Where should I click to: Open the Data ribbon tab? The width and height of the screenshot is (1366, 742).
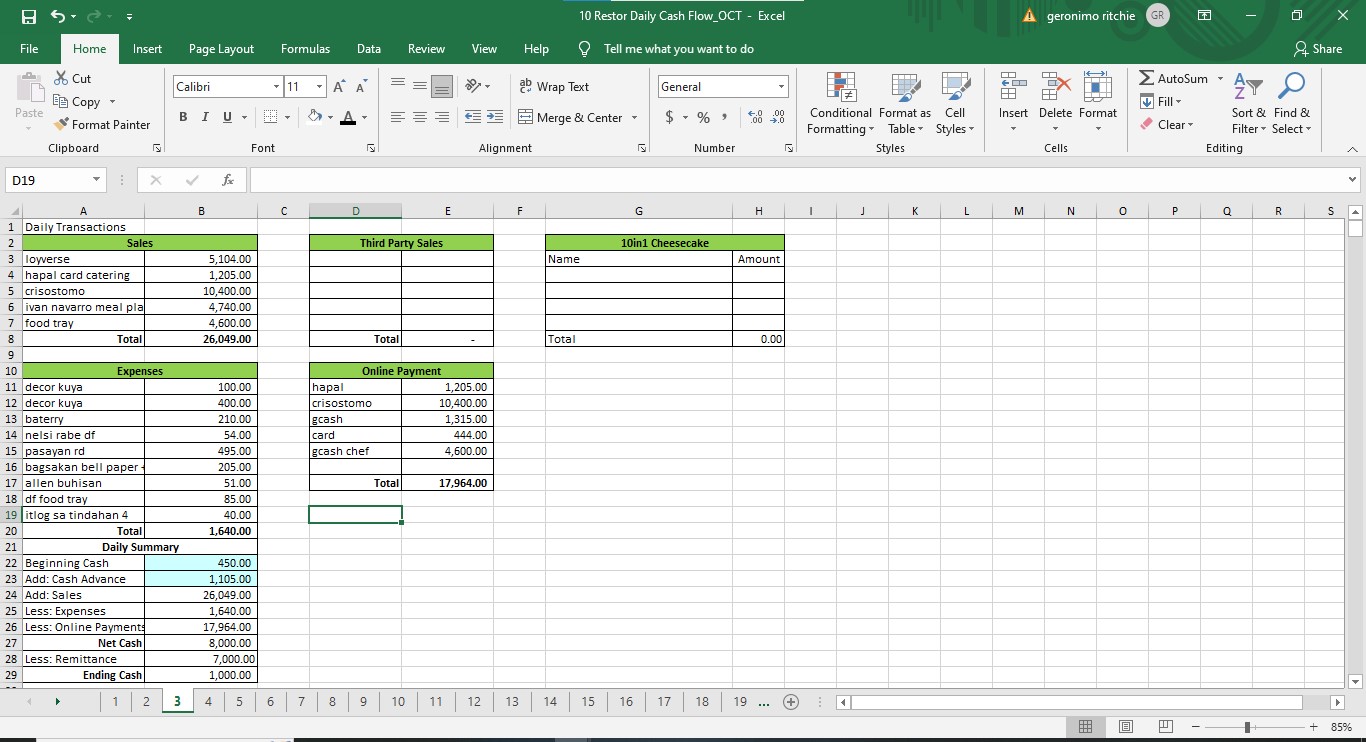(x=369, y=48)
